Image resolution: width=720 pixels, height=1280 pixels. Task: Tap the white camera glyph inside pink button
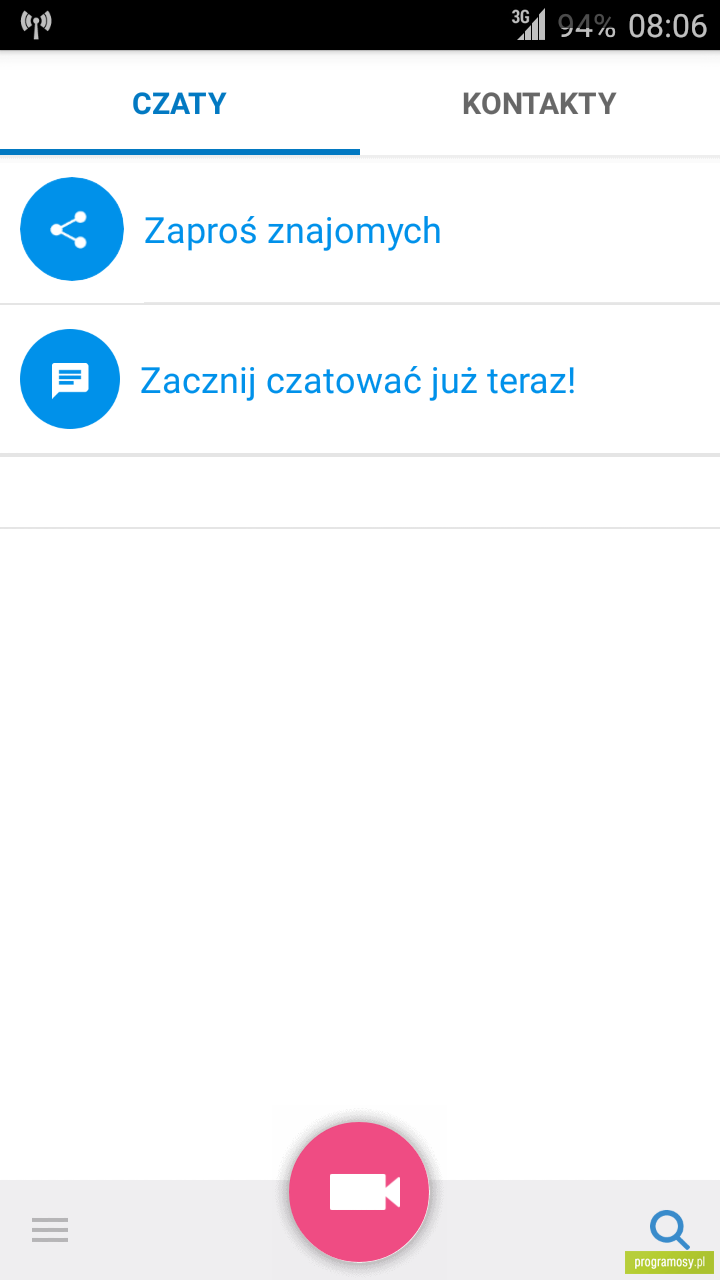[365, 1192]
